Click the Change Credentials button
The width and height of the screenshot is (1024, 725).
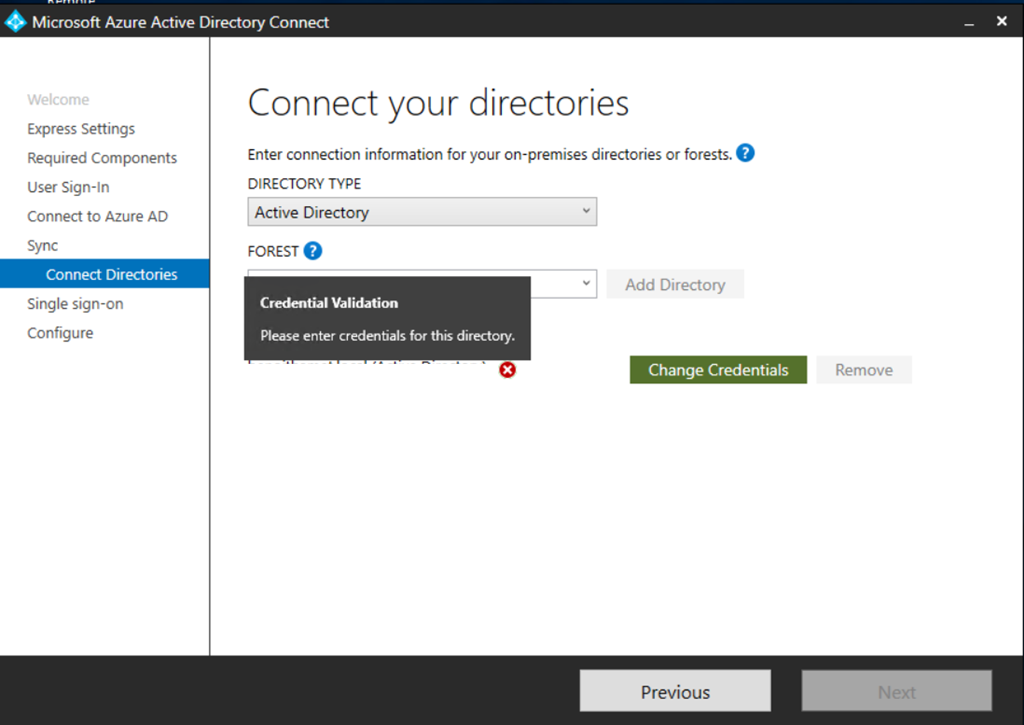(718, 370)
